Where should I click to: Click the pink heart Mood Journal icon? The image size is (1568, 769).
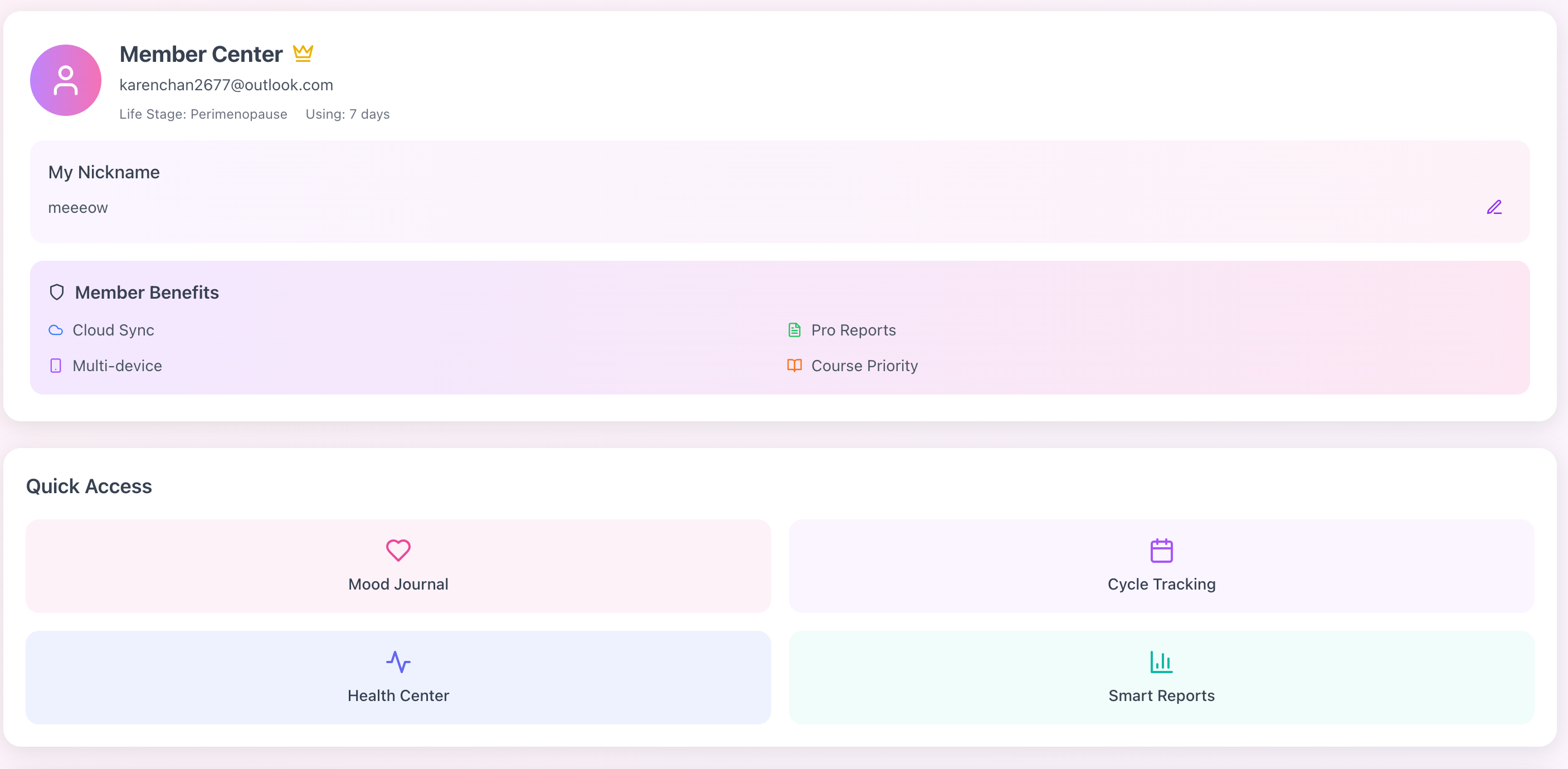398,551
